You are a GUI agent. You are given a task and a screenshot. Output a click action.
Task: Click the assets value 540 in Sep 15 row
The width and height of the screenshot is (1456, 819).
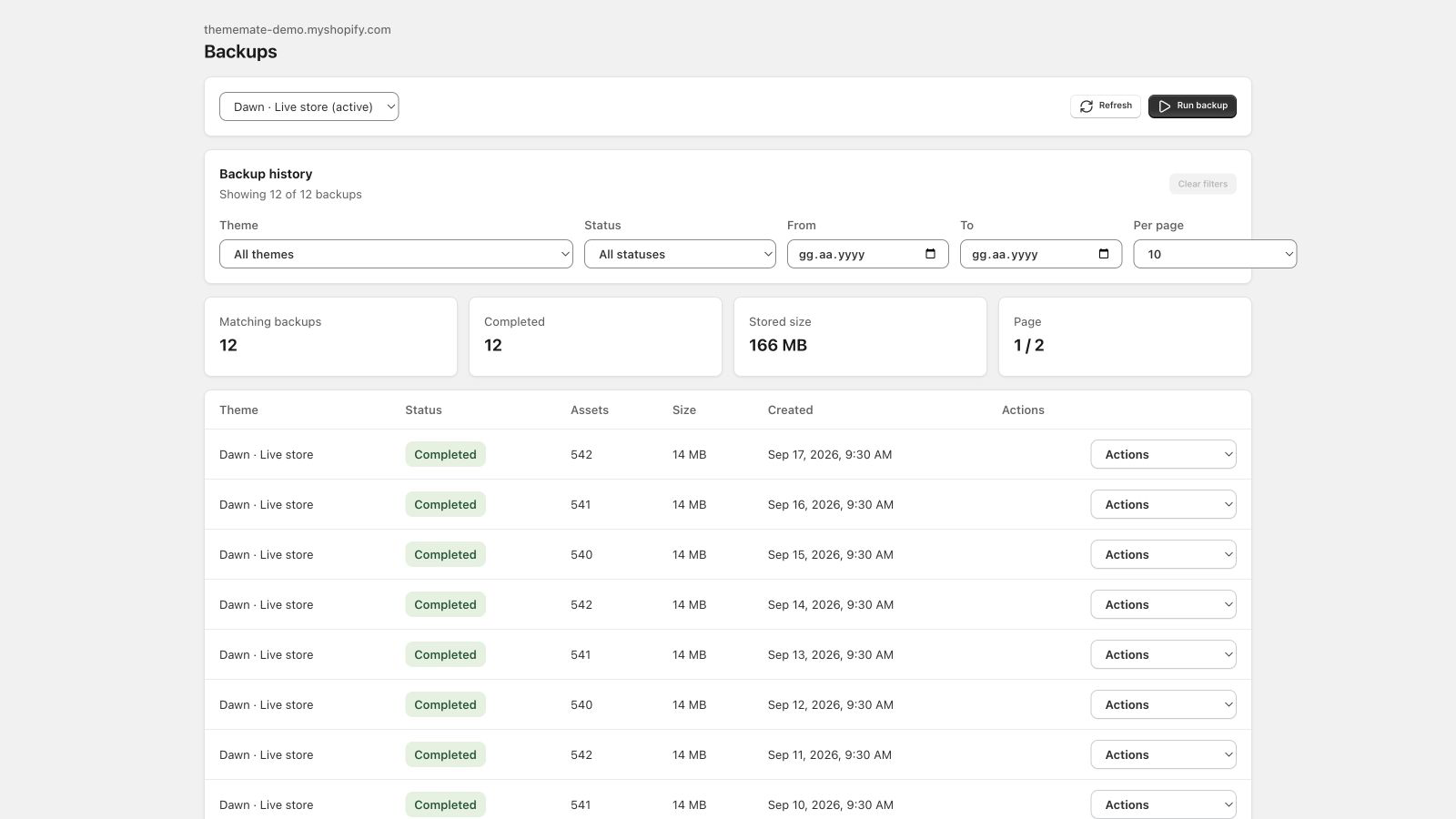point(581,554)
